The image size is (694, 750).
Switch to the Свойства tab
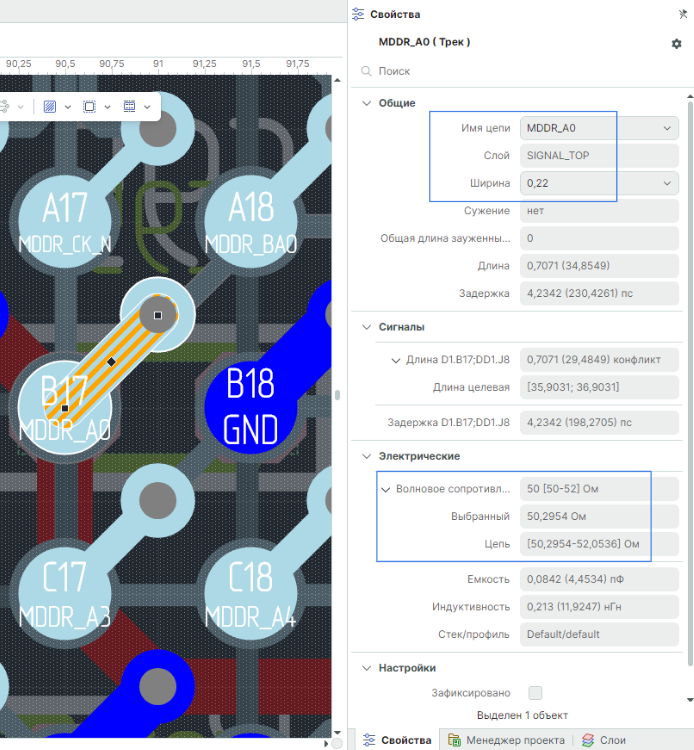coord(397,740)
